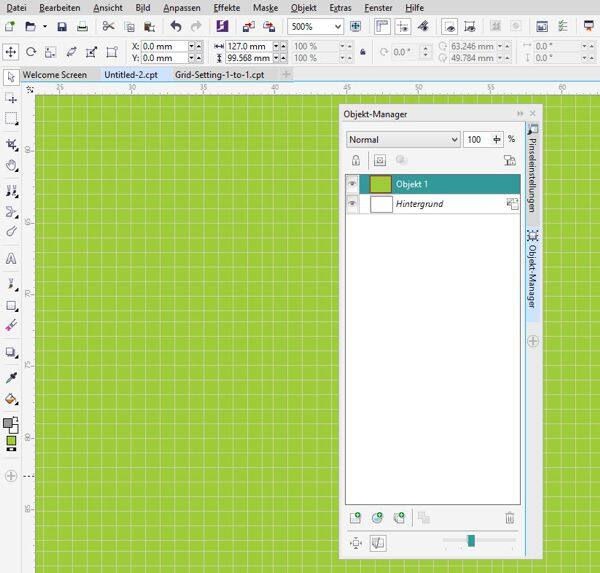
Task: Open the dropdown arrow next to the Open folder
Action: click(44, 27)
